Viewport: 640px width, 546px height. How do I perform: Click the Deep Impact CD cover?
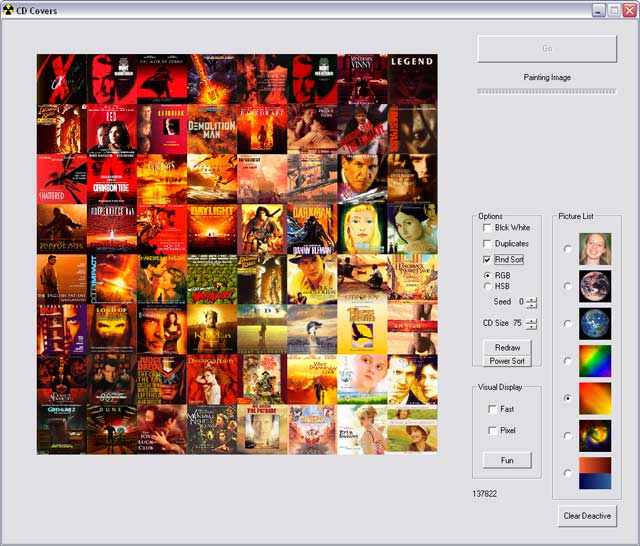click(112, 279)
